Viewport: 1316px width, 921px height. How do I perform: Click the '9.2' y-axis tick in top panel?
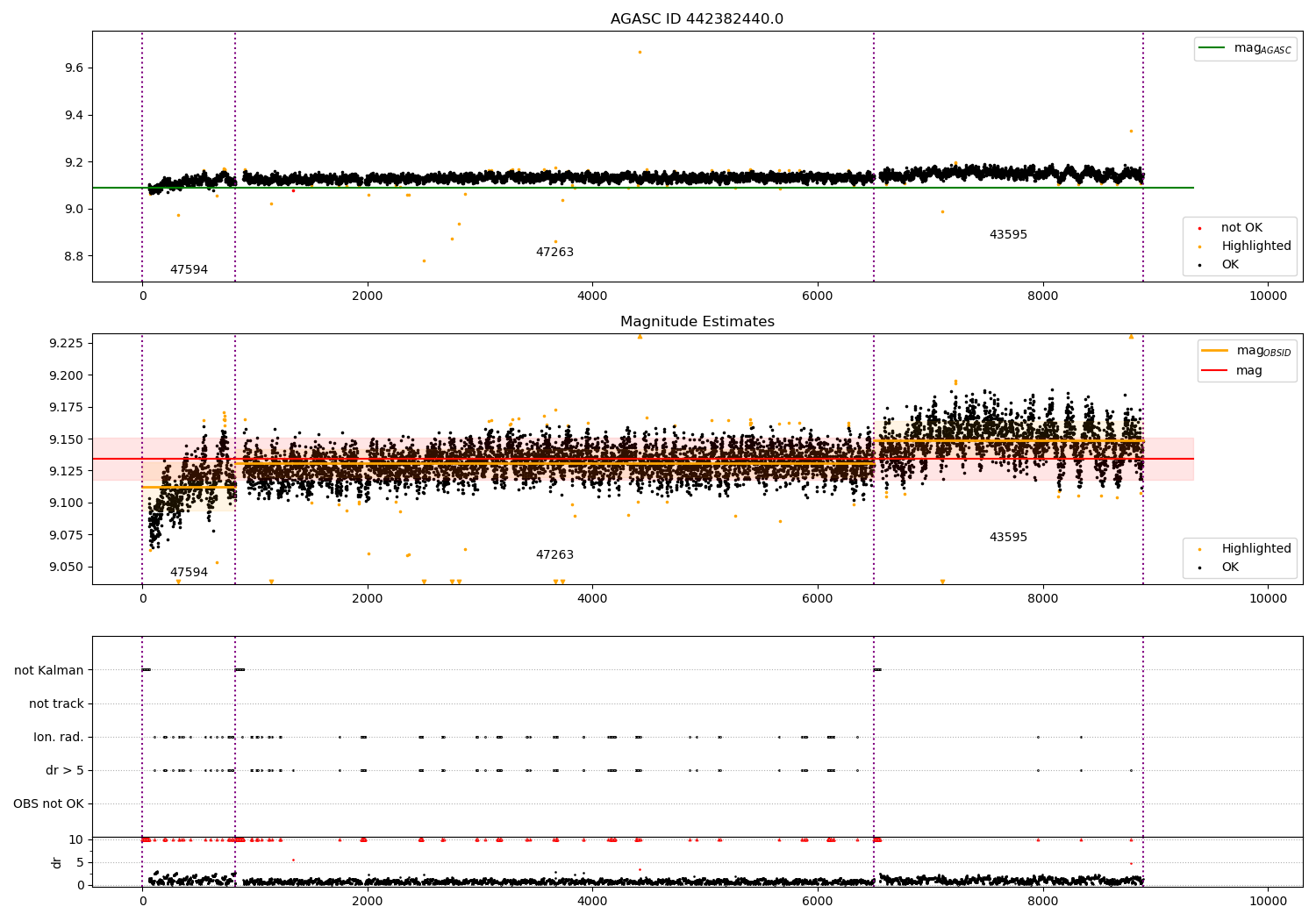[x=75, y=162]
